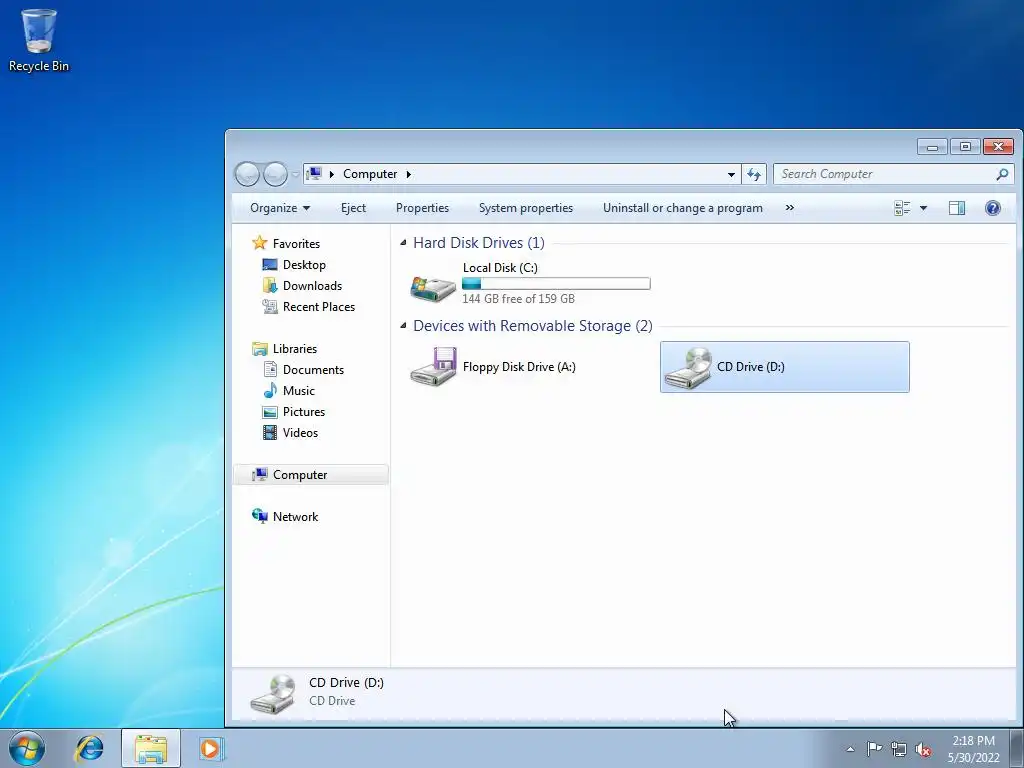This screenshot has height=768, width=1024.
Task: Open the Organize menu
Action: coord(280,208)
